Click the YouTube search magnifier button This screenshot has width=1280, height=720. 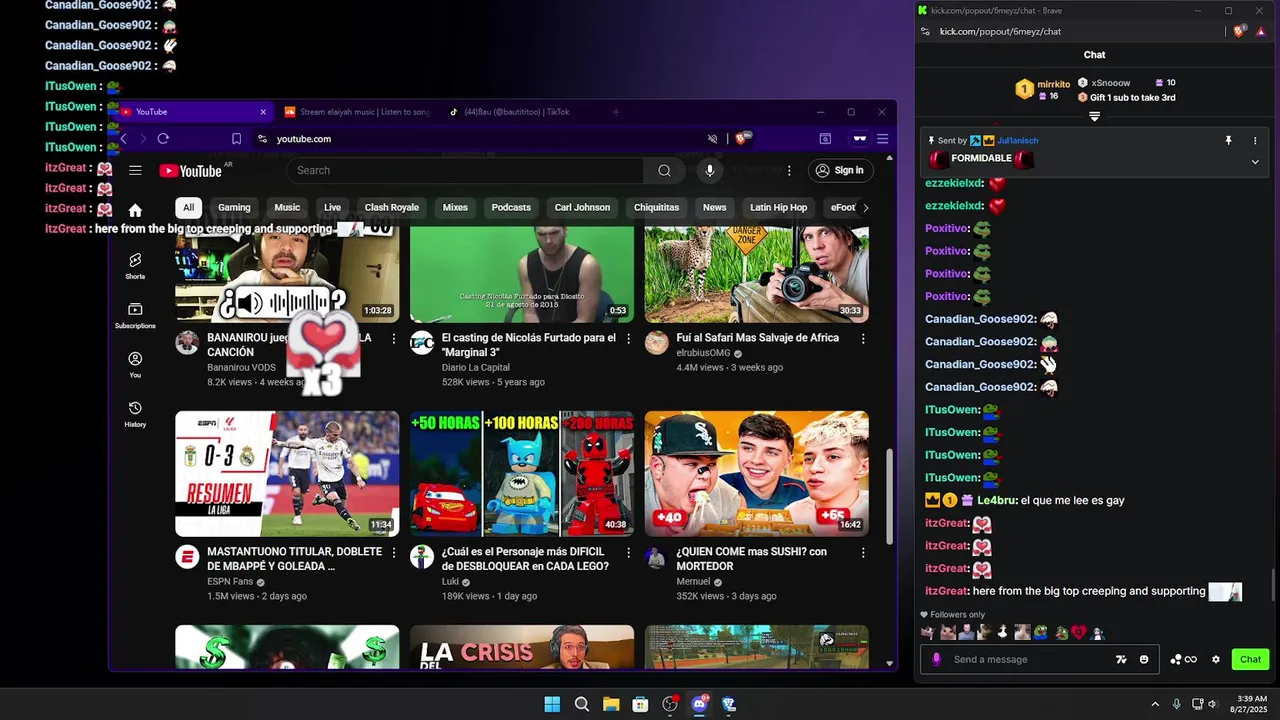664,171
